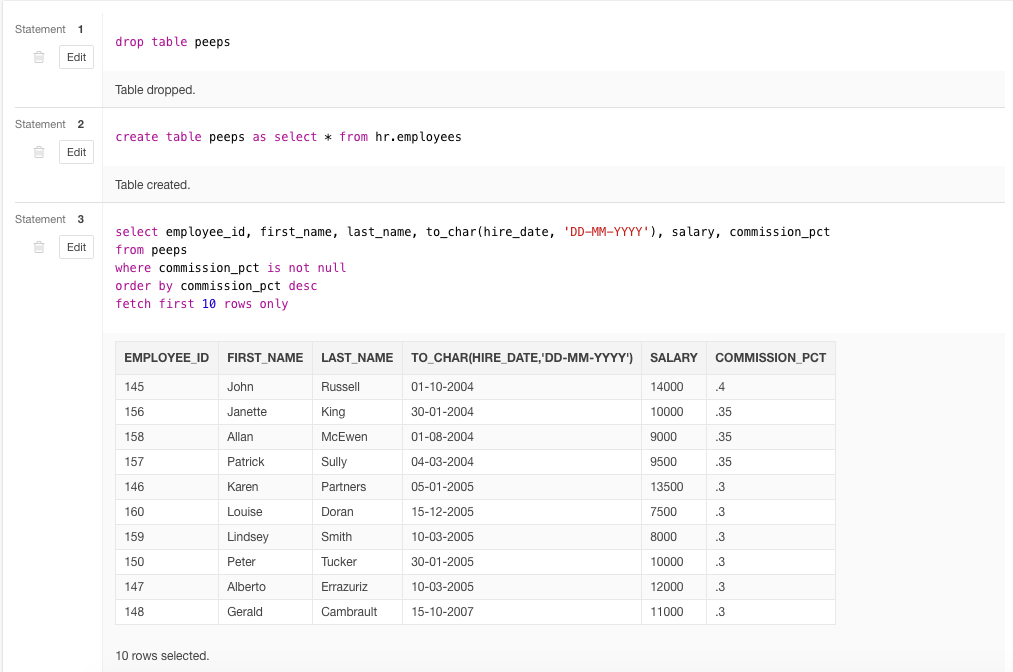Click last name cell Errazuriz
The height and width of the screenshot is (672, 1013).
tap(357, 587)
